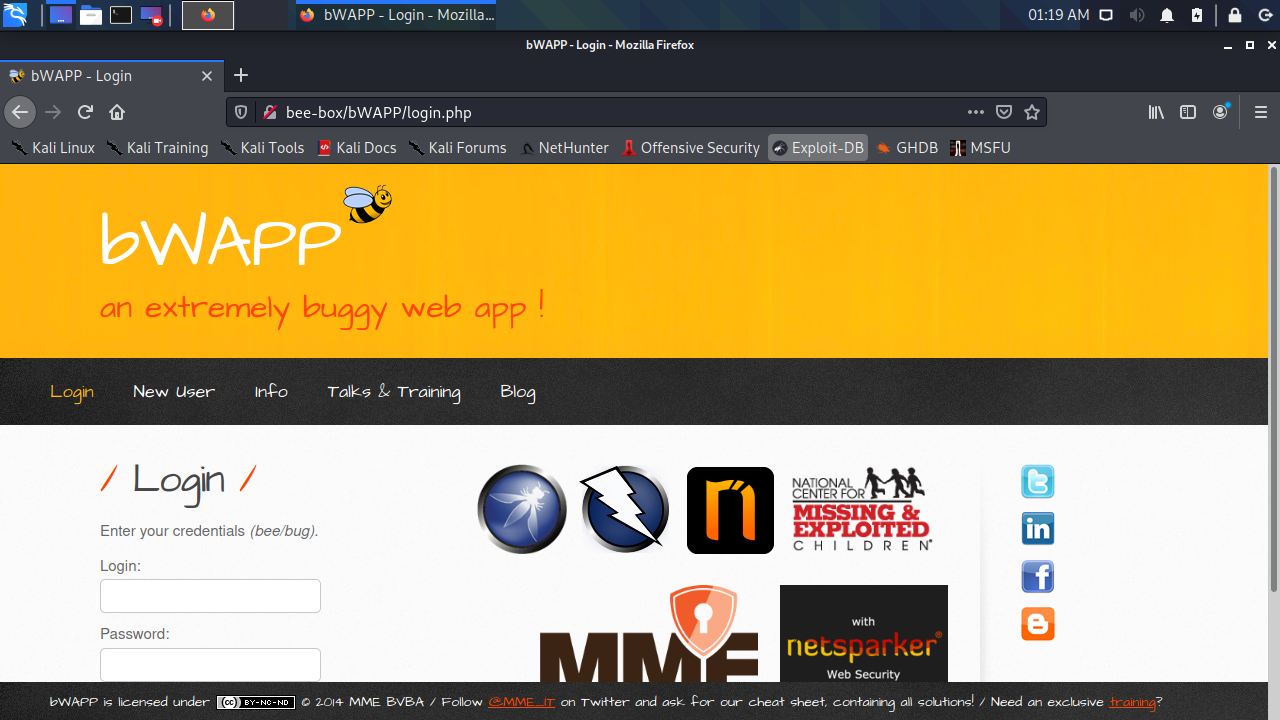Open the Exploit-DB bookmark
The width and height of the screenshot is (1280, 720).
tap(818, 148)
